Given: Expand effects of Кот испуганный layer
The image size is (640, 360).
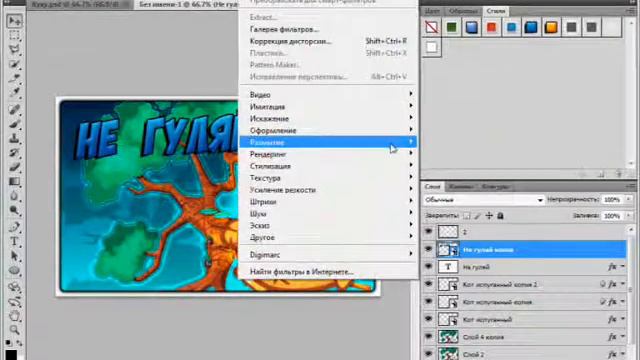Looking at the screenshot, I should click(623, 319).
